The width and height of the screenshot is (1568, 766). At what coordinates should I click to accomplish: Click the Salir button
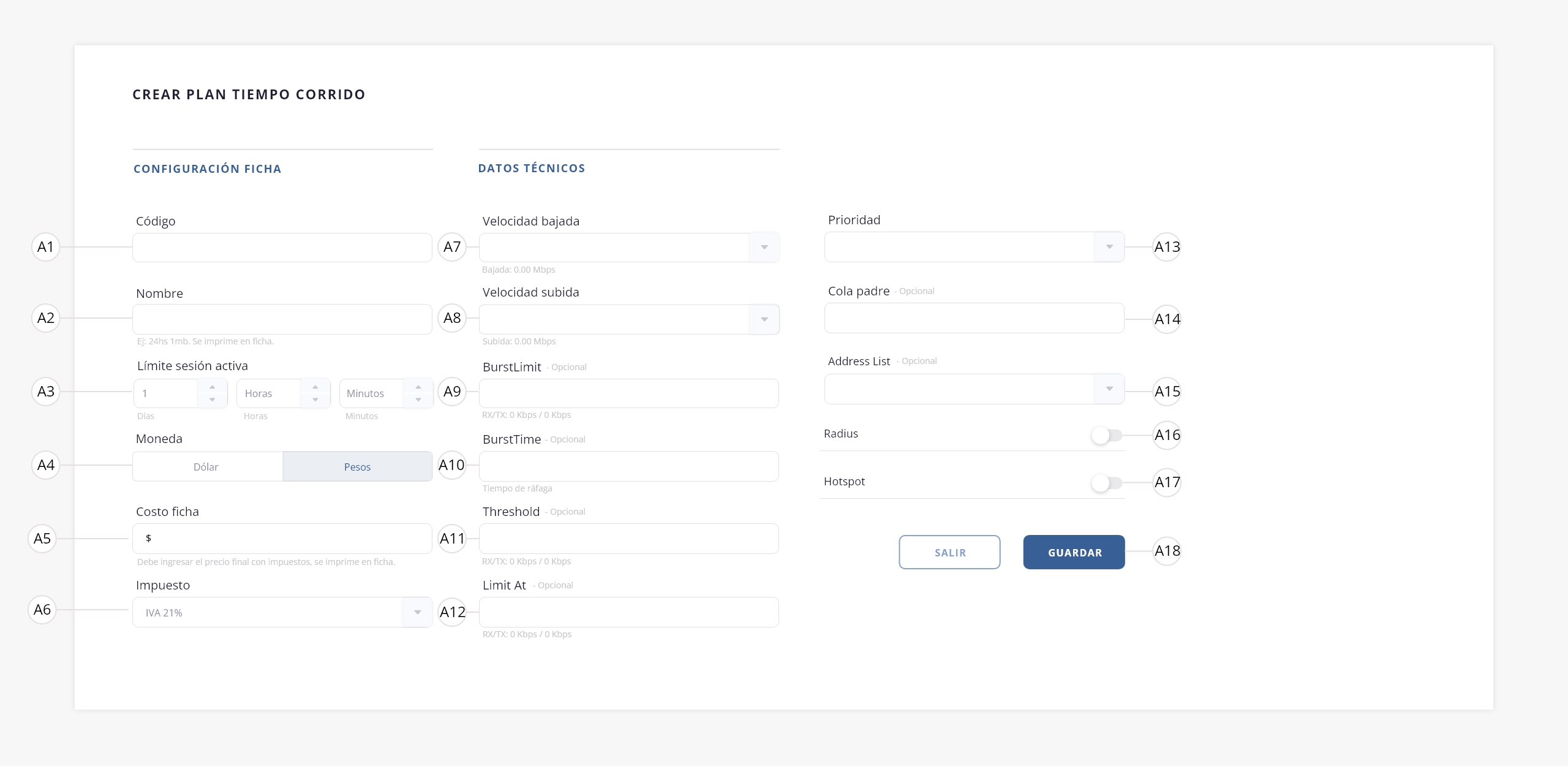coord(949,552)
